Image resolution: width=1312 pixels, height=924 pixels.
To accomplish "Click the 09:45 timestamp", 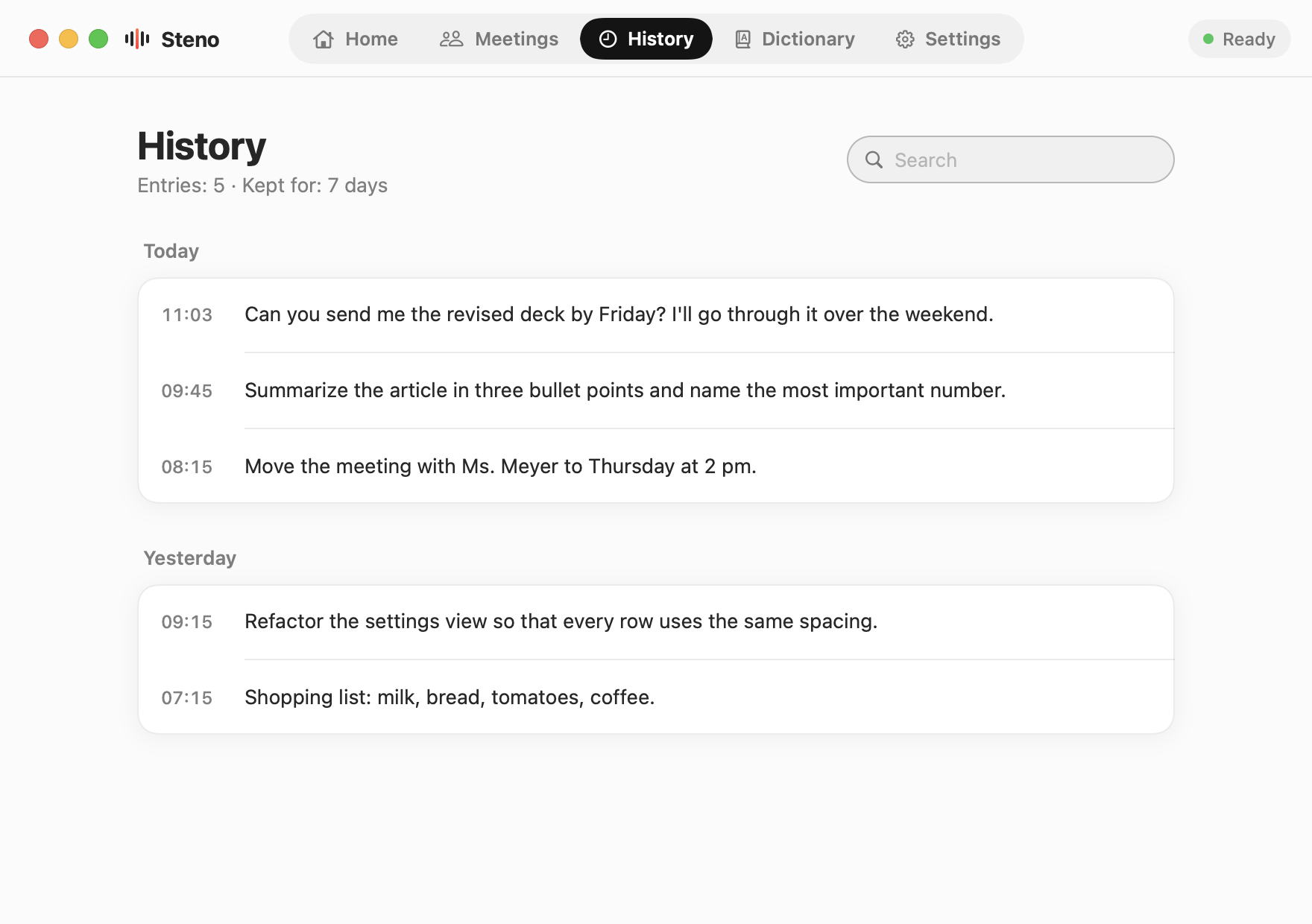I will coord(187,390).
